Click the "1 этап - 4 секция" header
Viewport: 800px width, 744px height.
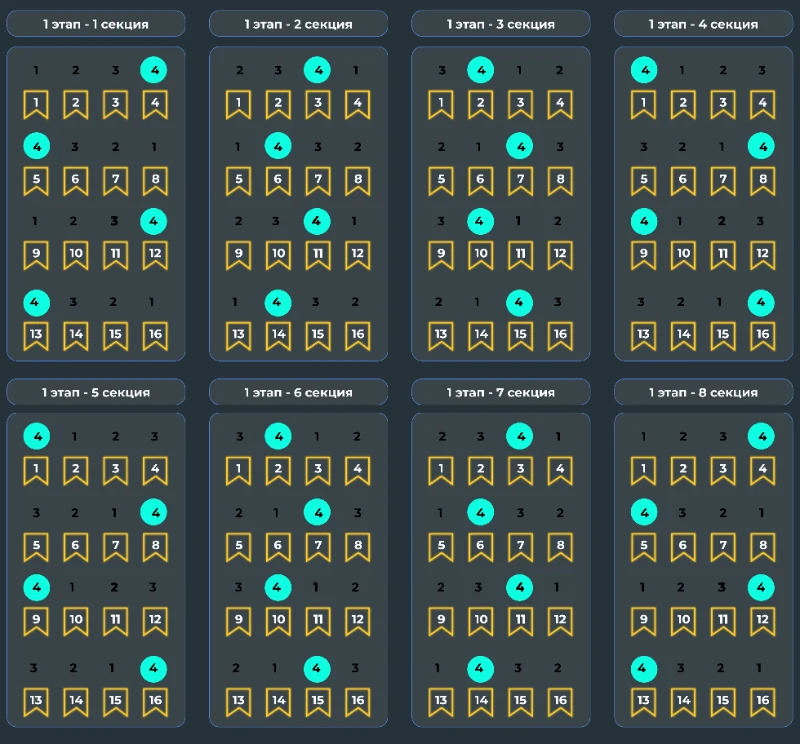[704, 24]
